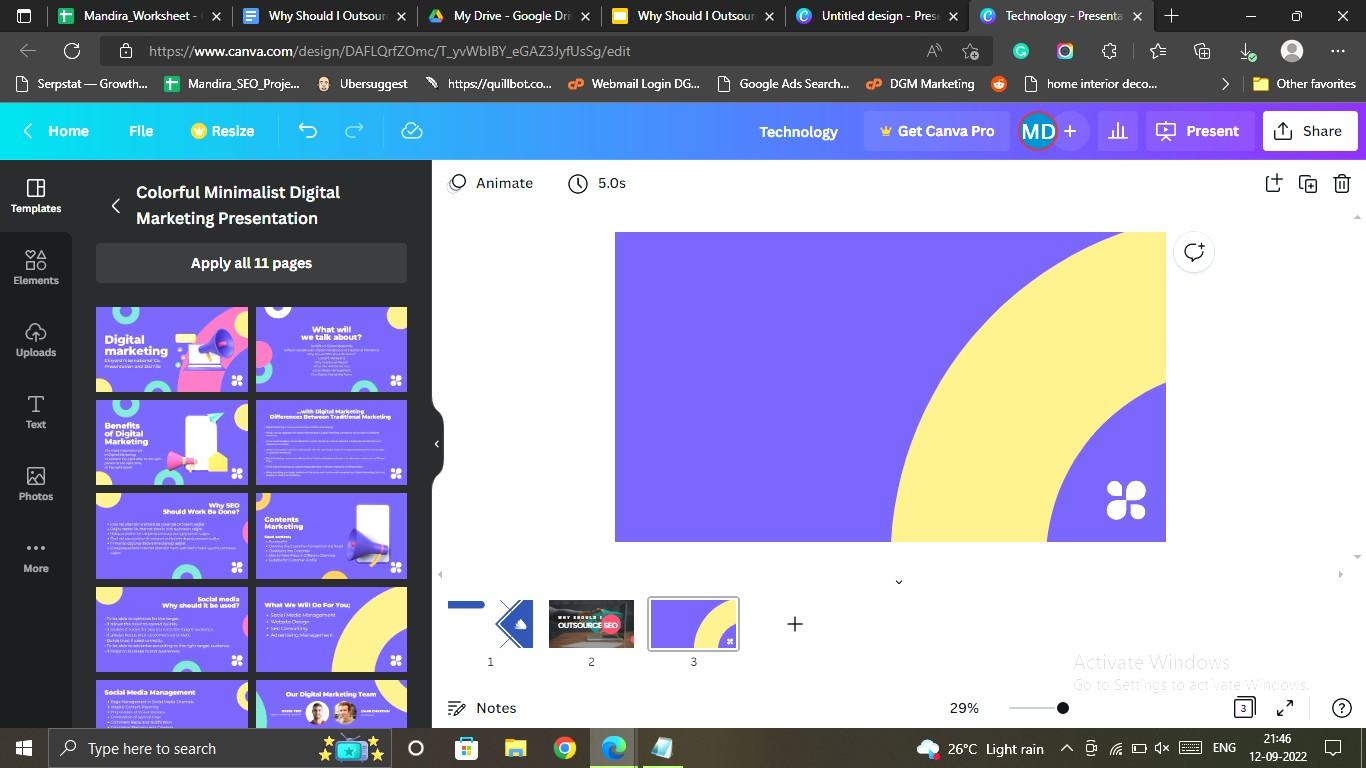The height and width of the screenshot is (768, 1366).
Task: Click the 29% zoom percentage
Action: 964,708
